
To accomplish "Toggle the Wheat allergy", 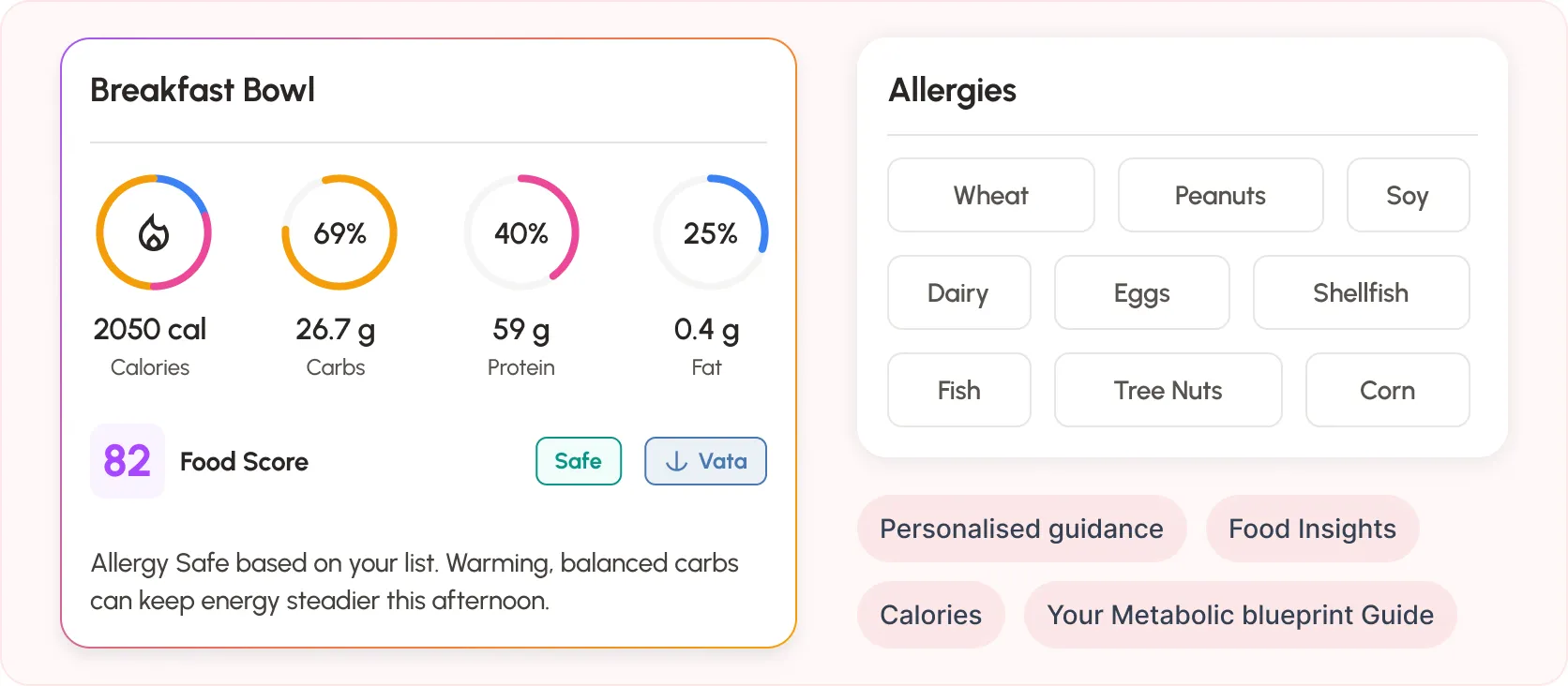I will pos(990,195).
